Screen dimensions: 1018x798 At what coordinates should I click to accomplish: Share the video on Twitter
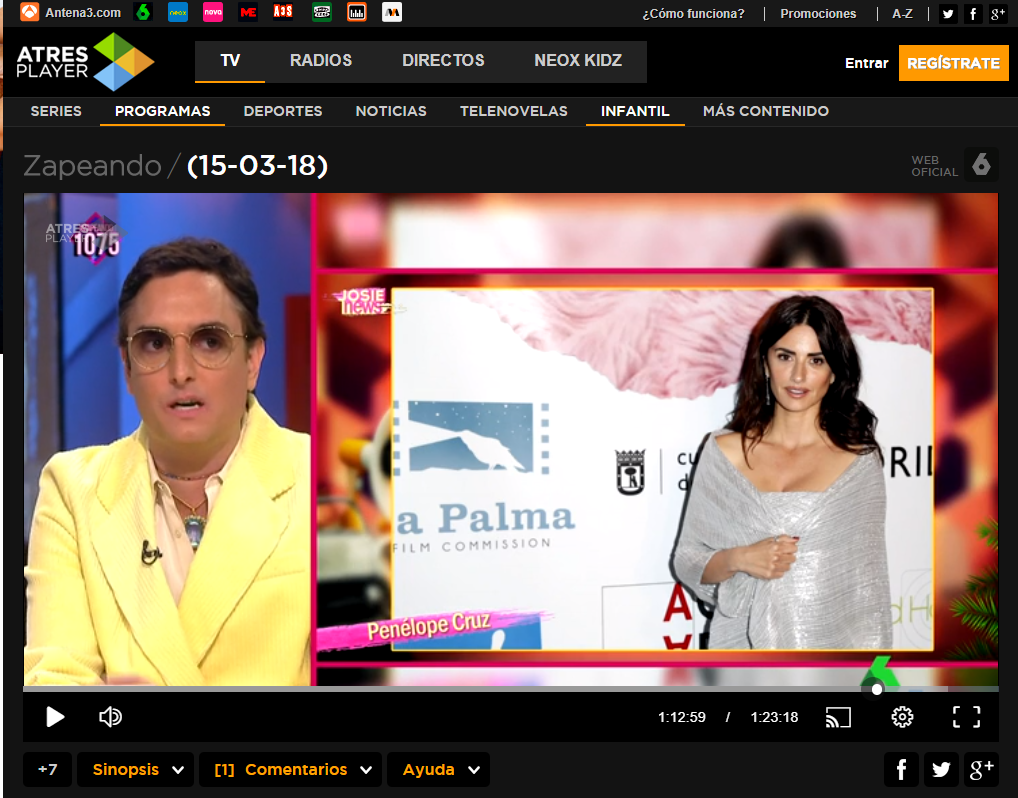pyautogui.click(x=941, y=769)
